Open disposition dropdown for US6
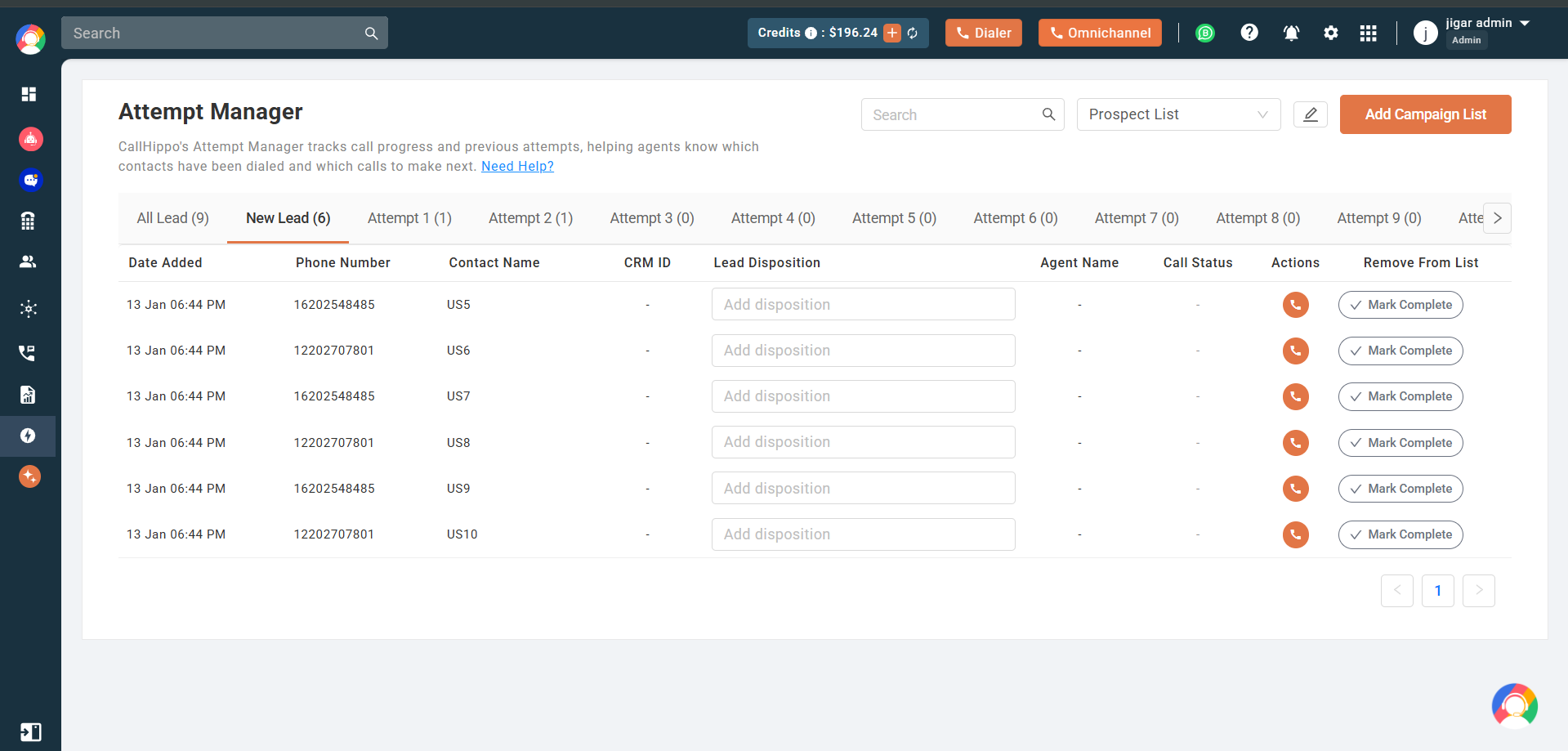 pos(863,351)
